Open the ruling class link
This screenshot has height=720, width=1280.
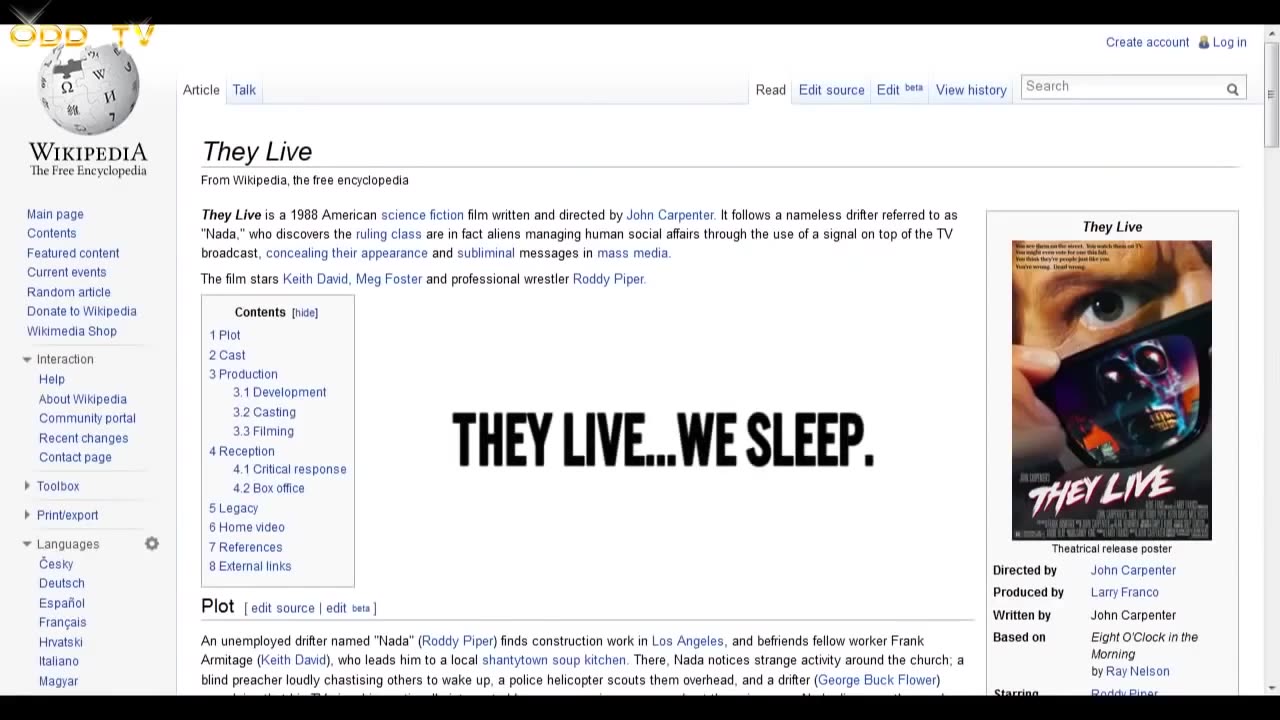[389, 234]
